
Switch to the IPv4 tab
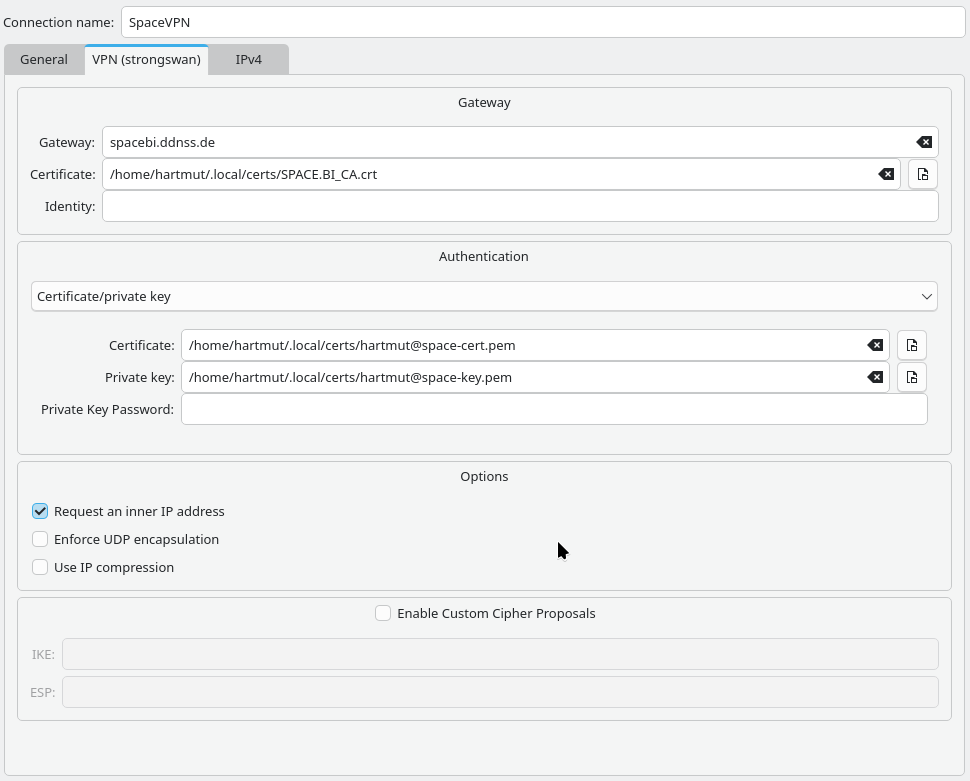point(248,59)
